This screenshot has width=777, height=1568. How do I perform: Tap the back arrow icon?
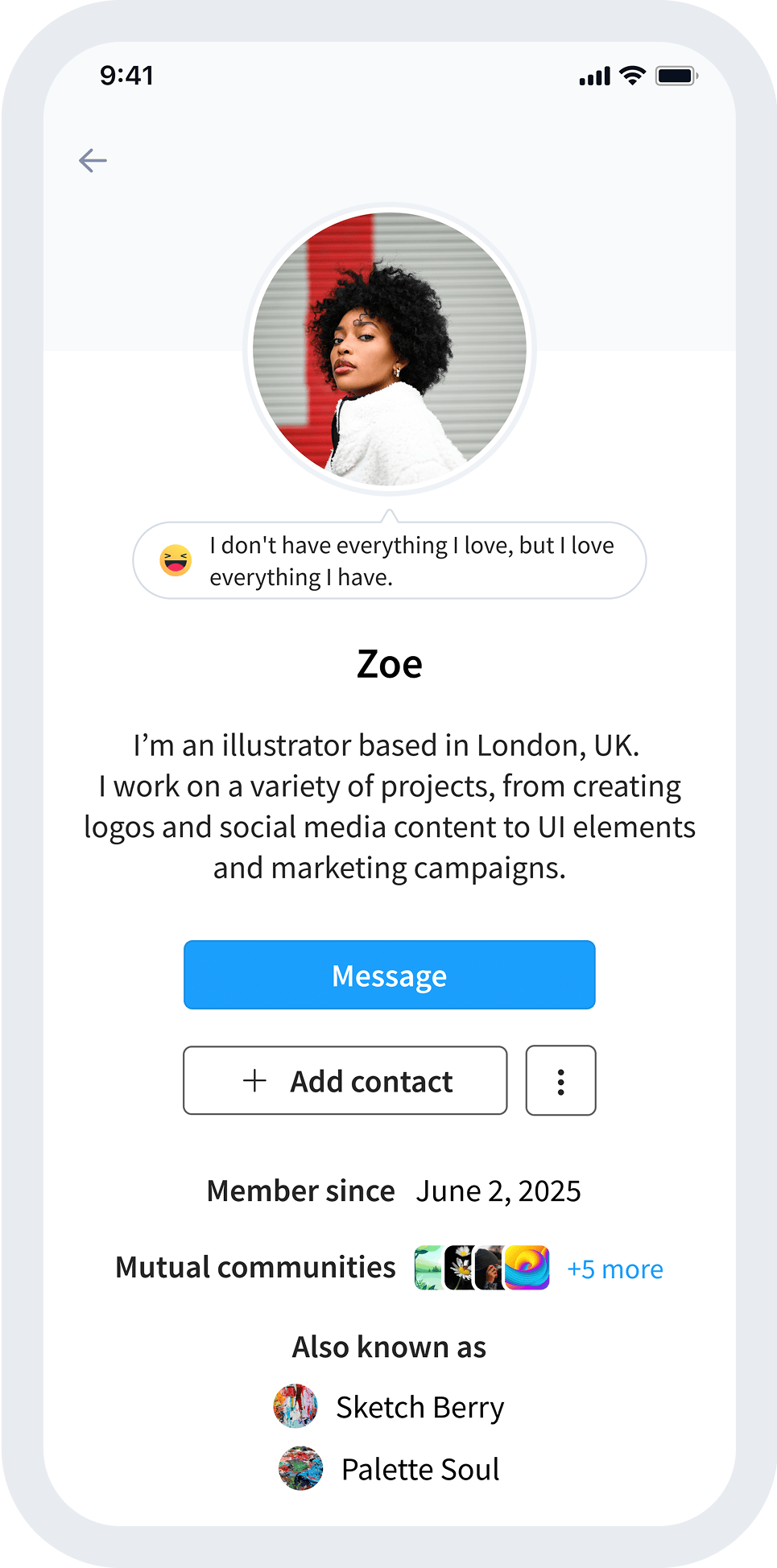93,160
